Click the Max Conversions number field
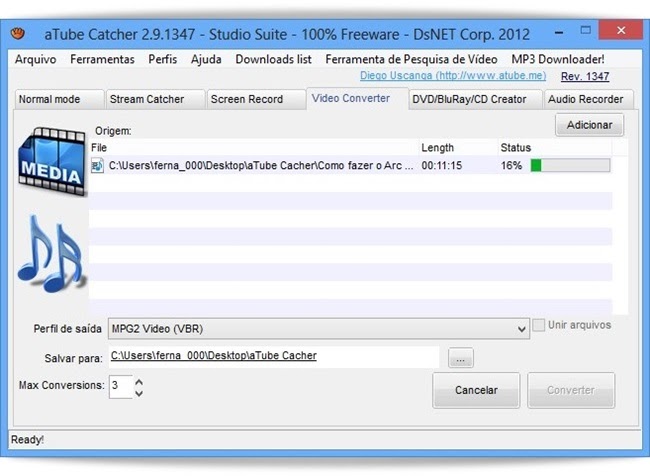The height and width of the screenshot is (476, 650). pyautogui.click(x=121, y=386)
